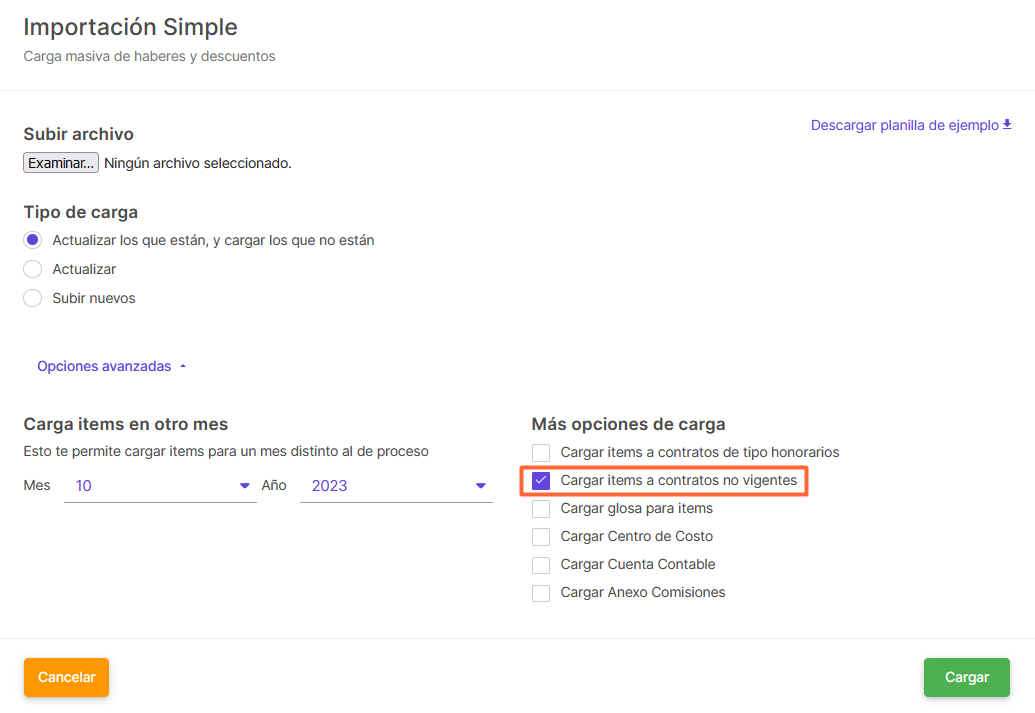Click 'Ningún archivo seleccionado.' text
Image resolution: width=1035 pixels, height=713 pixels.
click(198, 163)
